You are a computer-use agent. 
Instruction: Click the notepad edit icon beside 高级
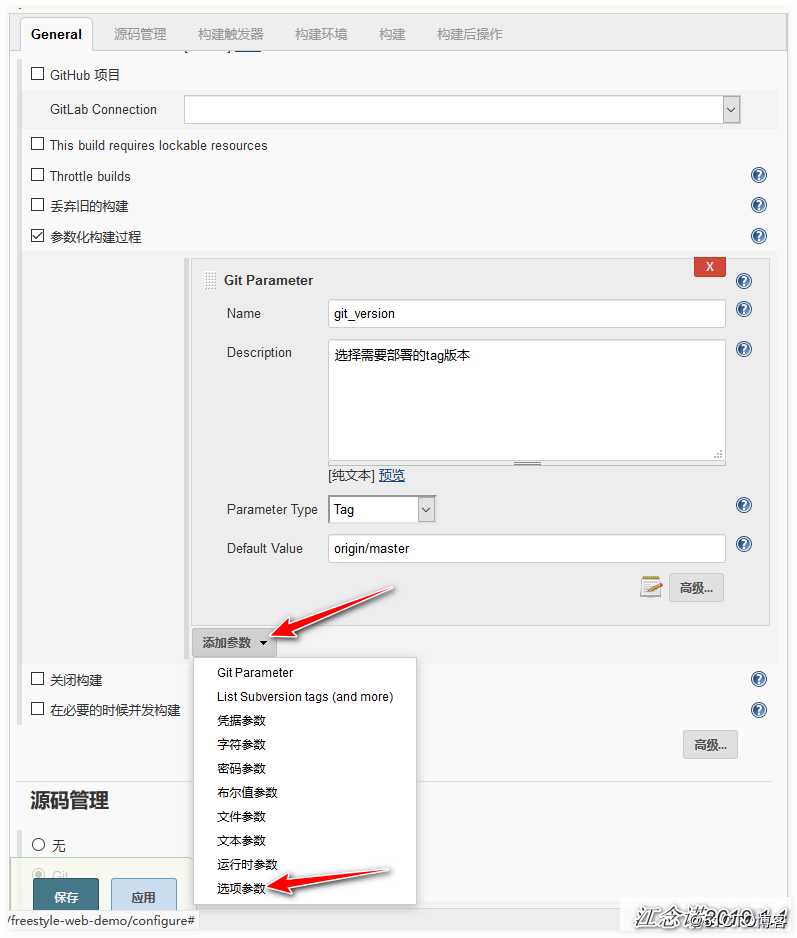tap(651, 587)
